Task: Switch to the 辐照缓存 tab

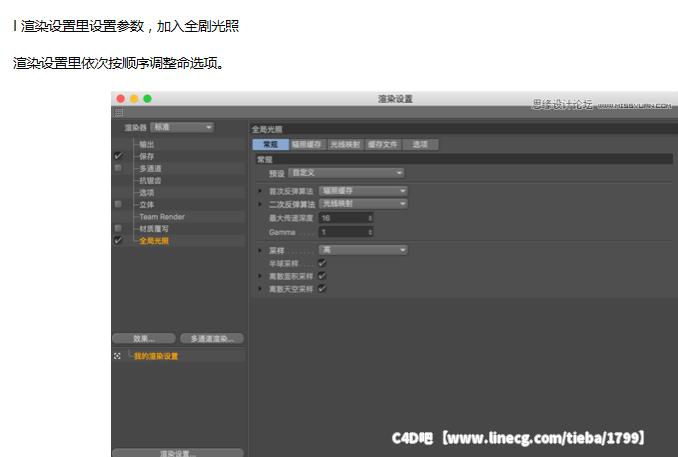Action: (x=307, y=144)
